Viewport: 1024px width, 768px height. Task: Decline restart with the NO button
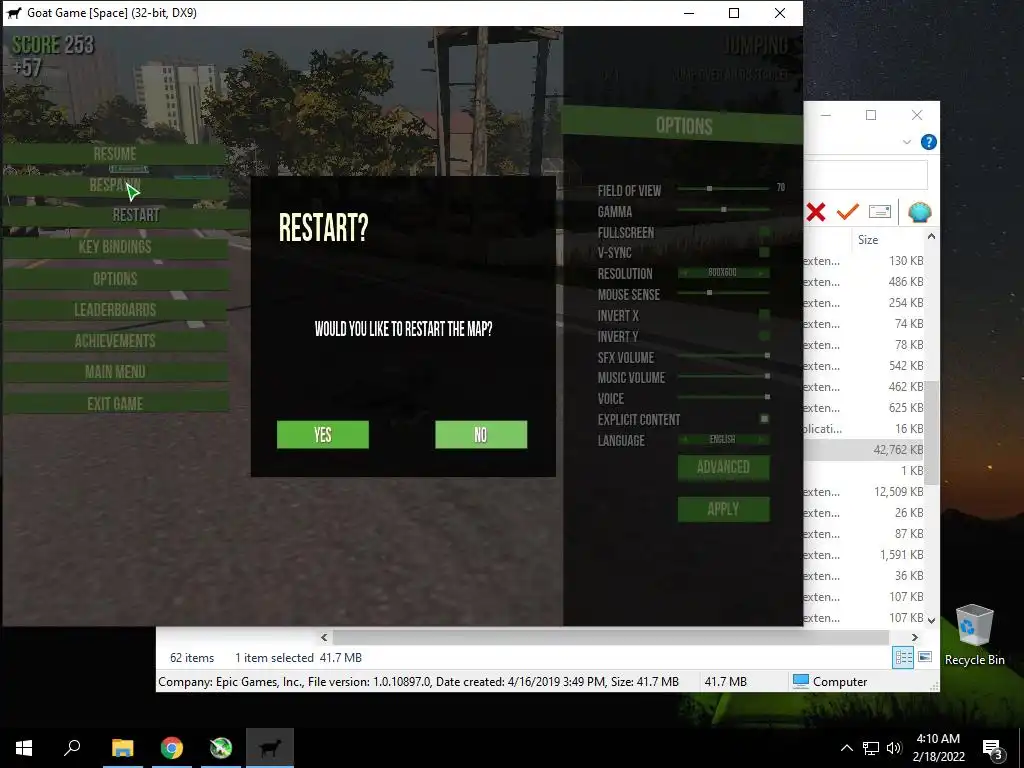pos(481,434)
